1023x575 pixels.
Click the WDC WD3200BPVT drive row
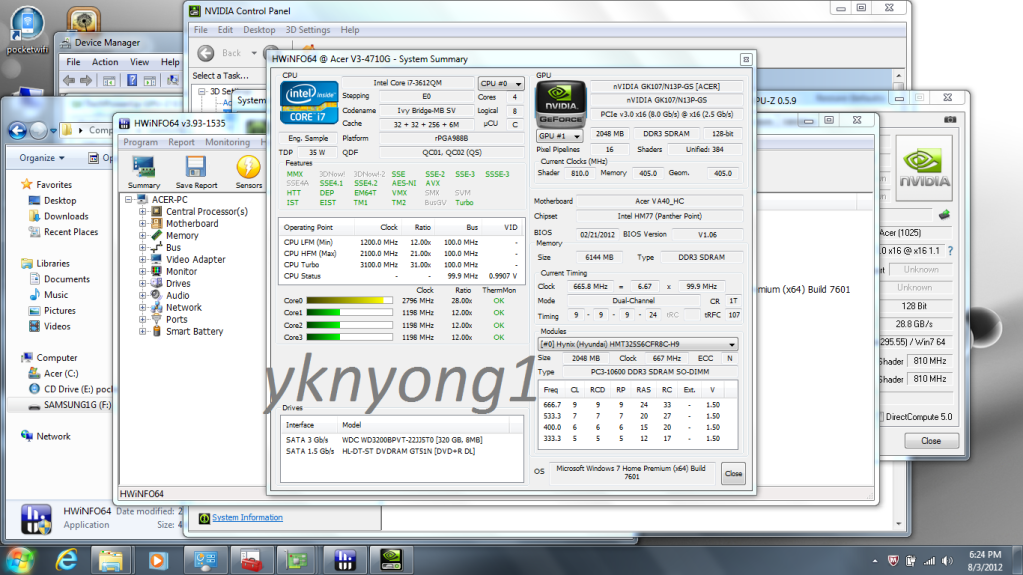click(x=401, y=440)
